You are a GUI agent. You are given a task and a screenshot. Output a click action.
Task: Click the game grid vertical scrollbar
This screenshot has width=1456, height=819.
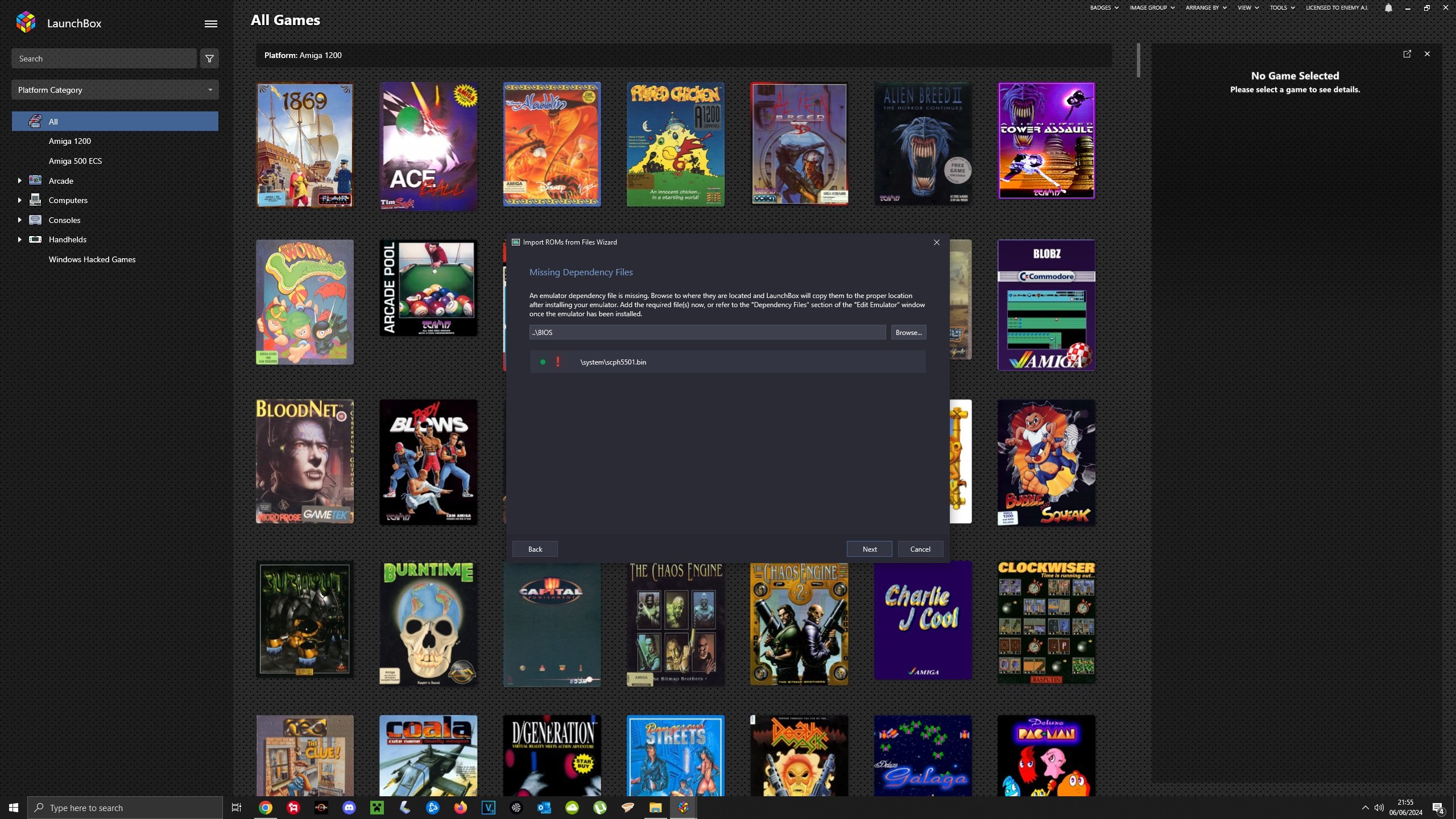[x=1139, y=60]
